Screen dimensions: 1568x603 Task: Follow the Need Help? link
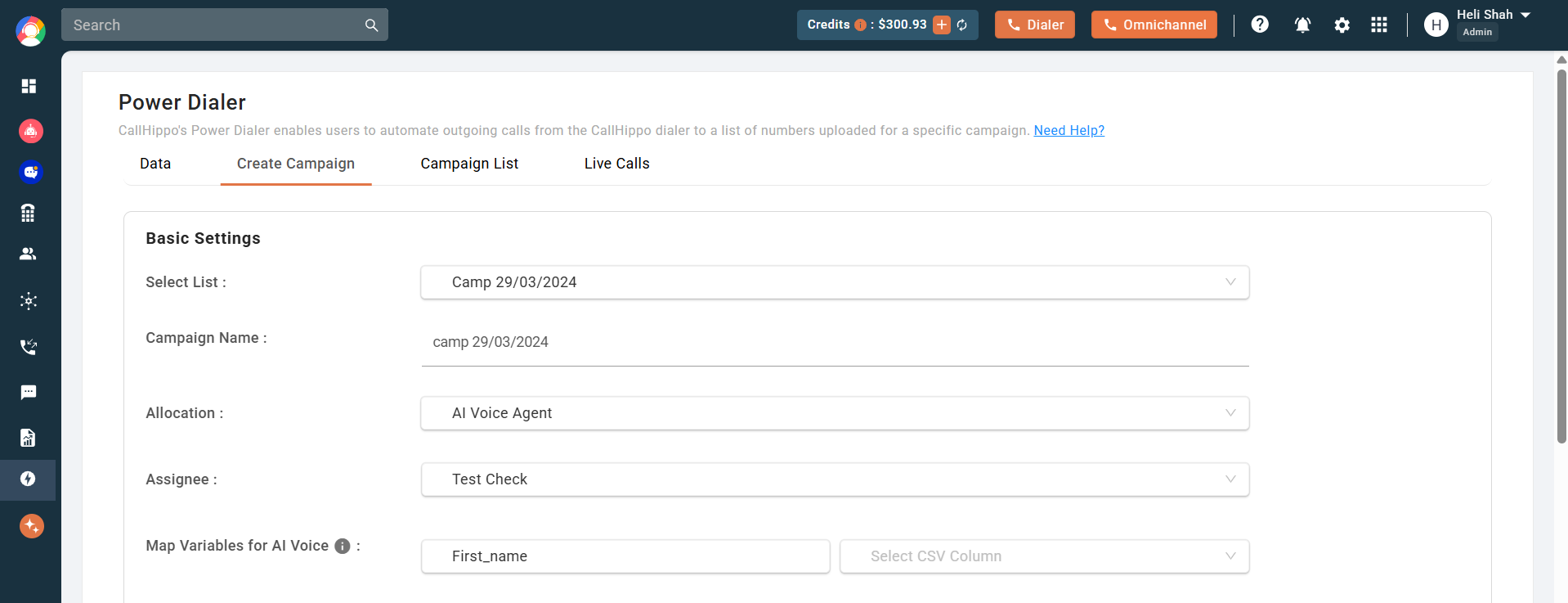click(1069, 130)
